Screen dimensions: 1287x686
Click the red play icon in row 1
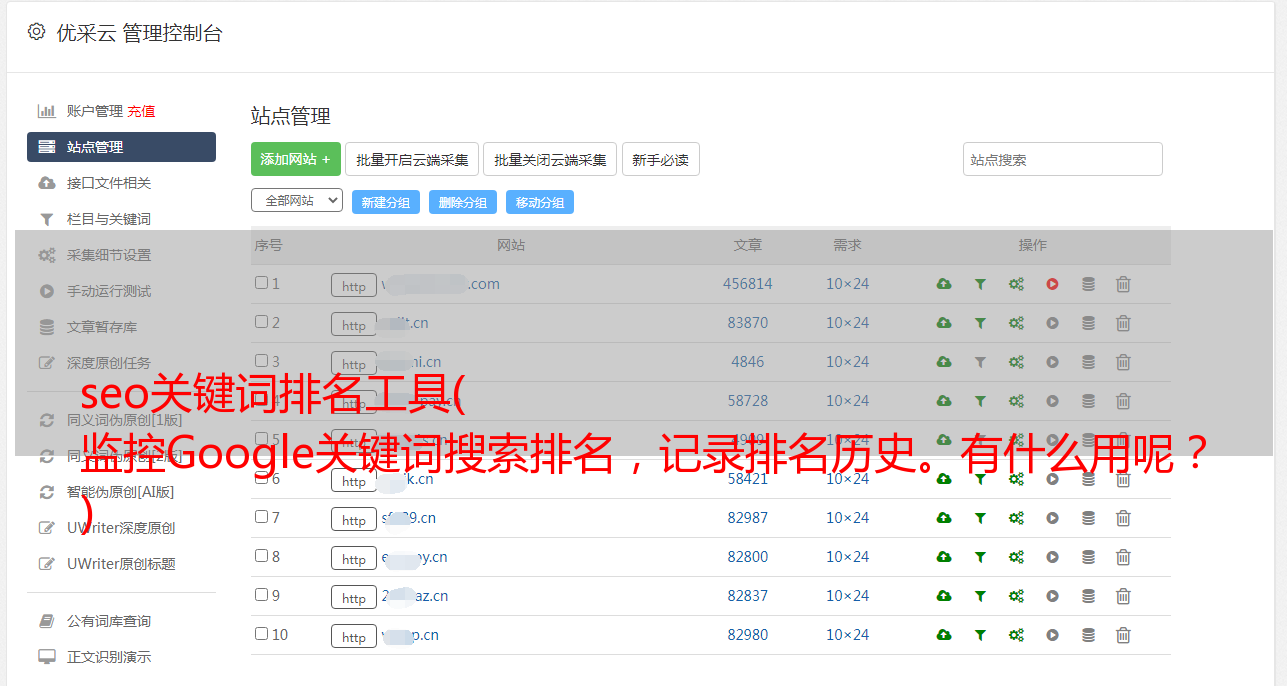(1052, 284)
